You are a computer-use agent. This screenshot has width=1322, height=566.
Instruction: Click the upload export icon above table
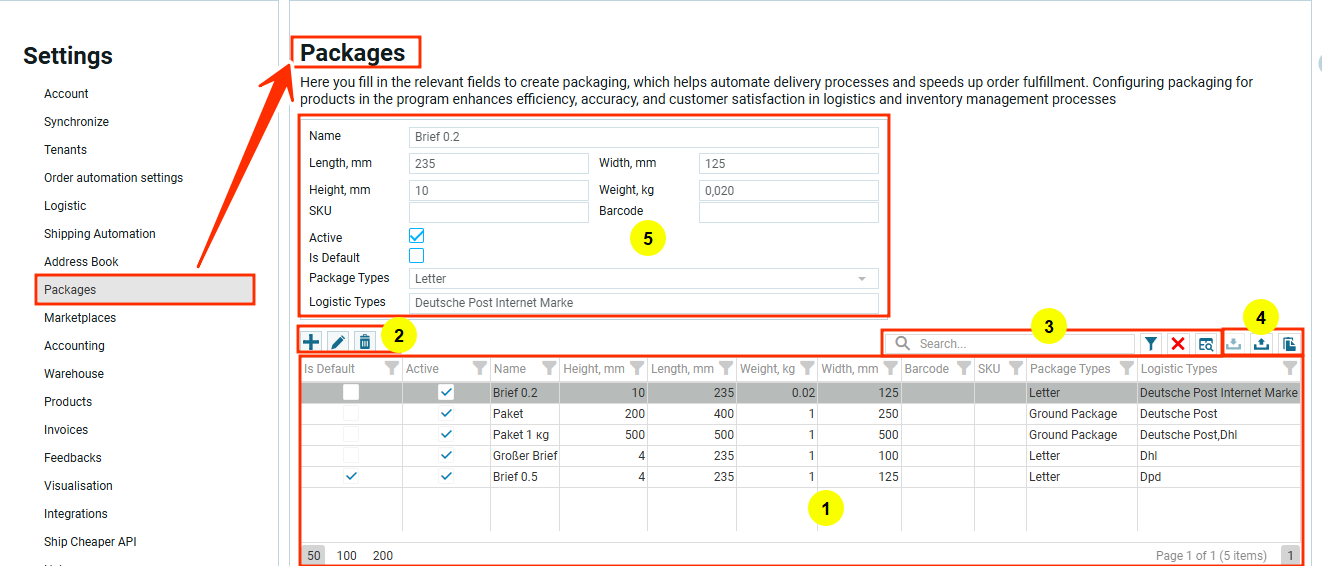(x=1262, y=344)
